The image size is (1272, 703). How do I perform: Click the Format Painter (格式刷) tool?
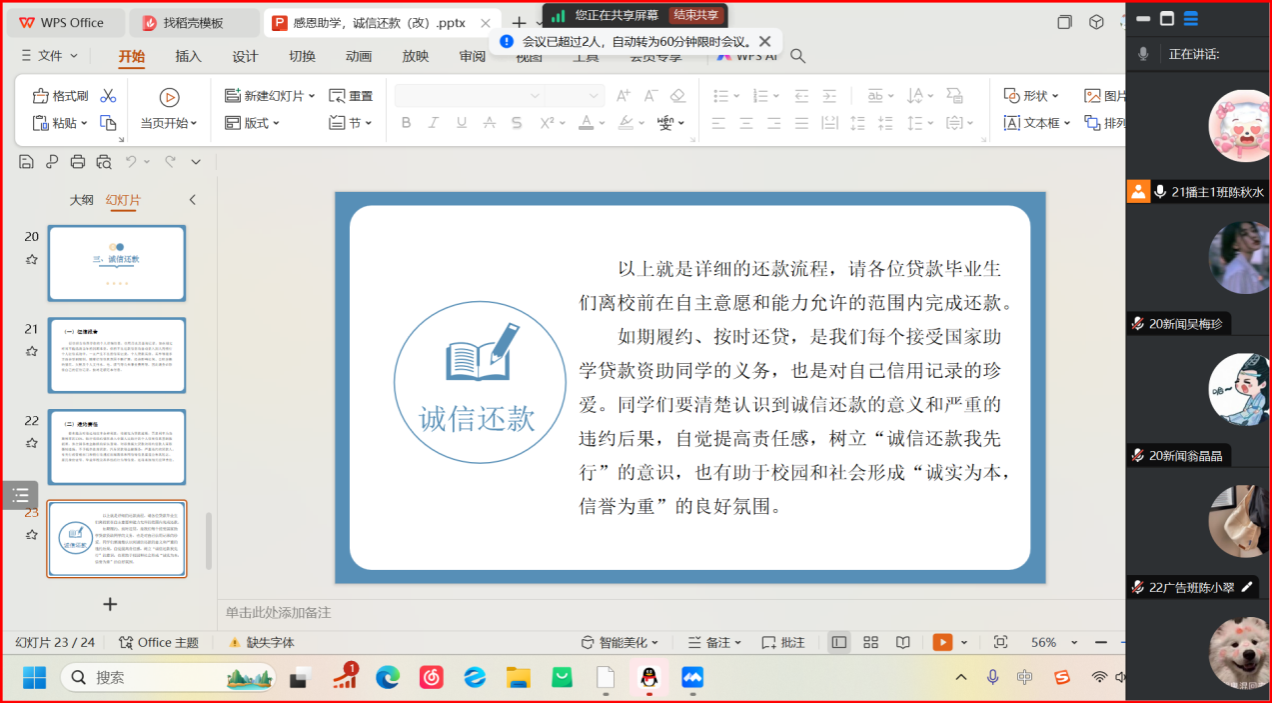(60, 96)
